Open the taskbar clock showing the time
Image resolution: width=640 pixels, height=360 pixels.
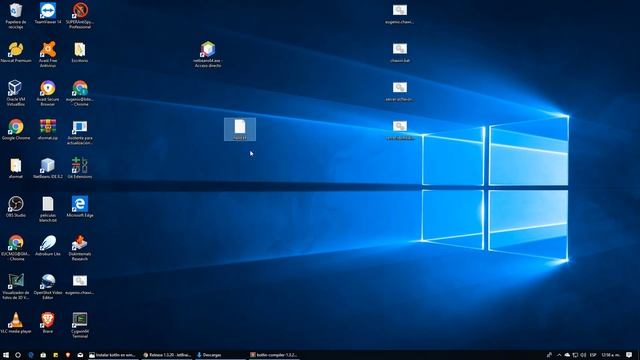tap(610, 355)
